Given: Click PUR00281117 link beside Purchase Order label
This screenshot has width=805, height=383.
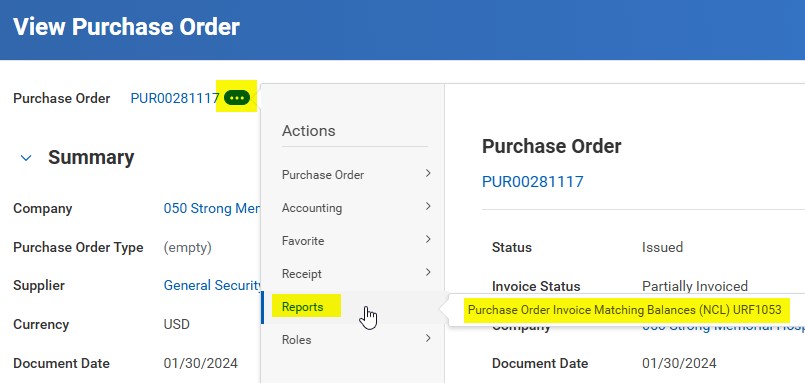Looking at the screenshot, I should (175, 98).
